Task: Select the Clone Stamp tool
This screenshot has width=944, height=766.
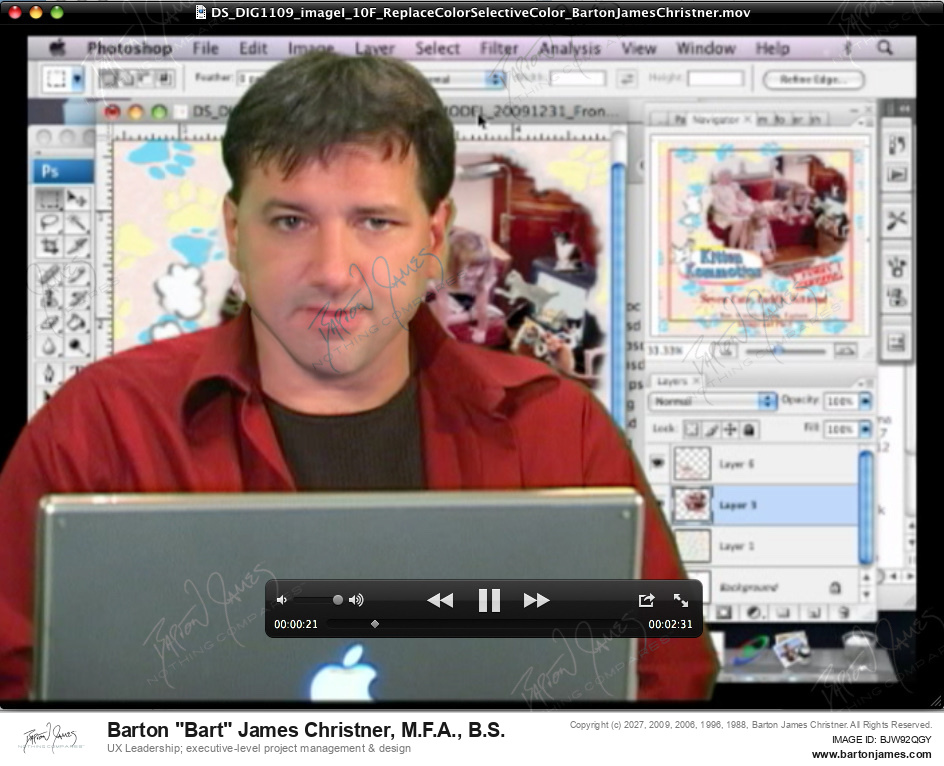Action: (49, 299)
